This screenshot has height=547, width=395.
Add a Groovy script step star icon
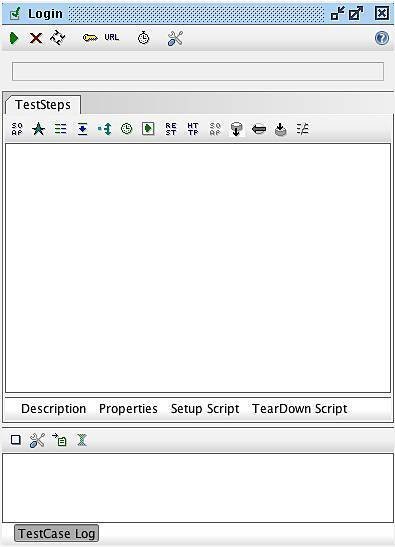coord(38,129)
